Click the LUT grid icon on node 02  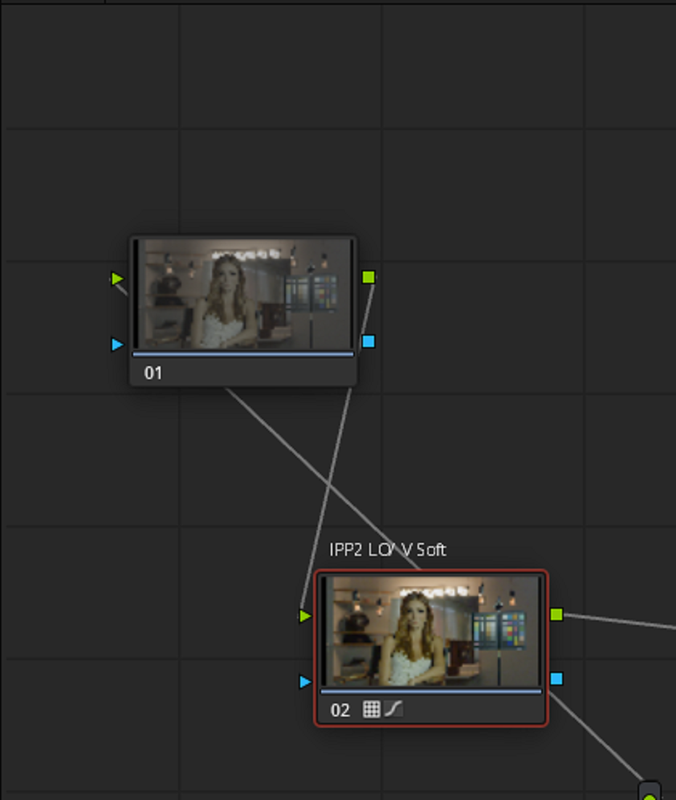(x=371, y=709)
